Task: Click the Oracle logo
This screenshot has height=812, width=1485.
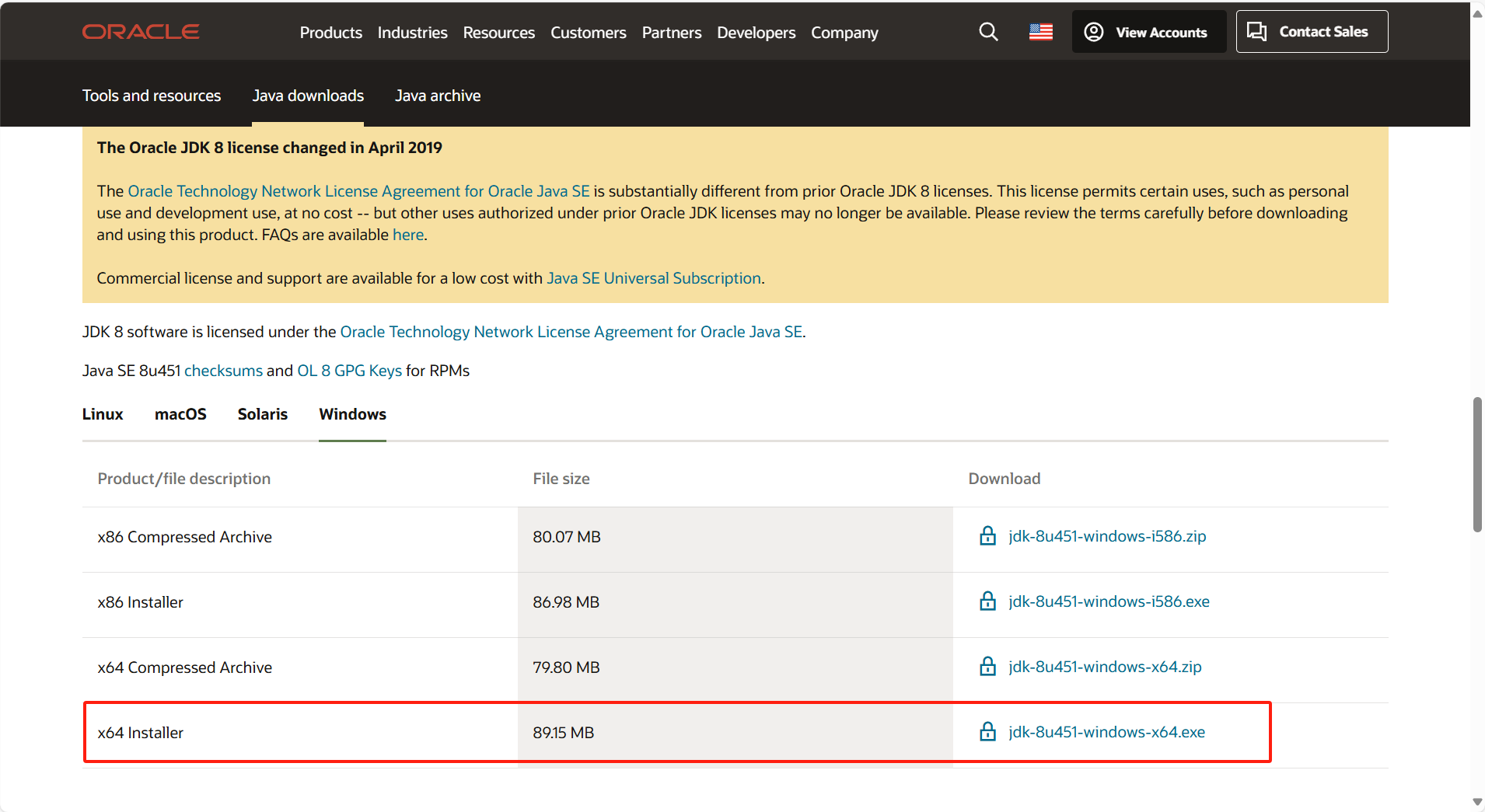Action: click(x=141, y=32)
